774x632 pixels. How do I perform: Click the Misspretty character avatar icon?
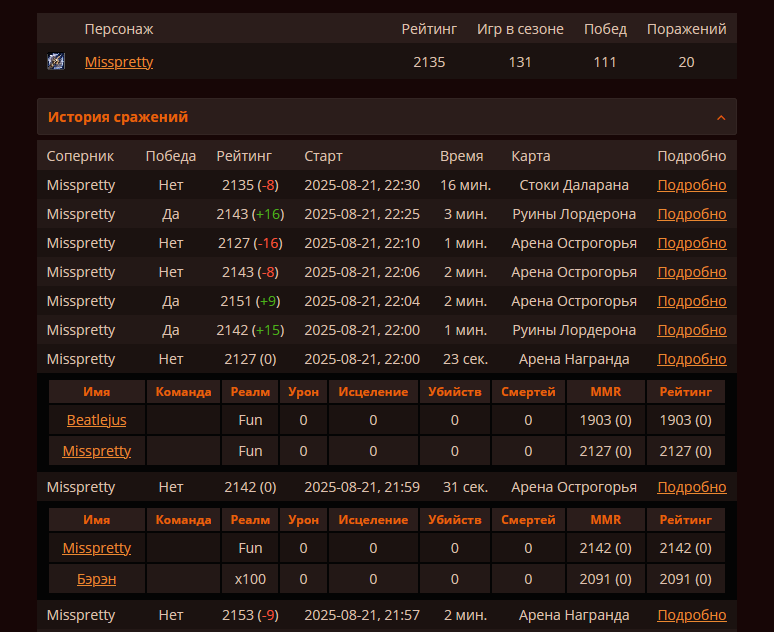pyautogui.click(x=56, y=62)
